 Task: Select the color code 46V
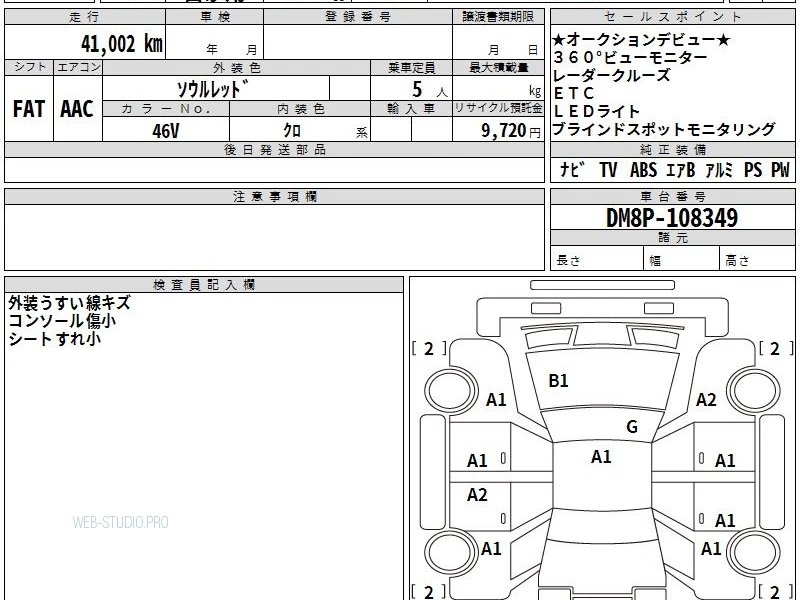tap(166, 131)
